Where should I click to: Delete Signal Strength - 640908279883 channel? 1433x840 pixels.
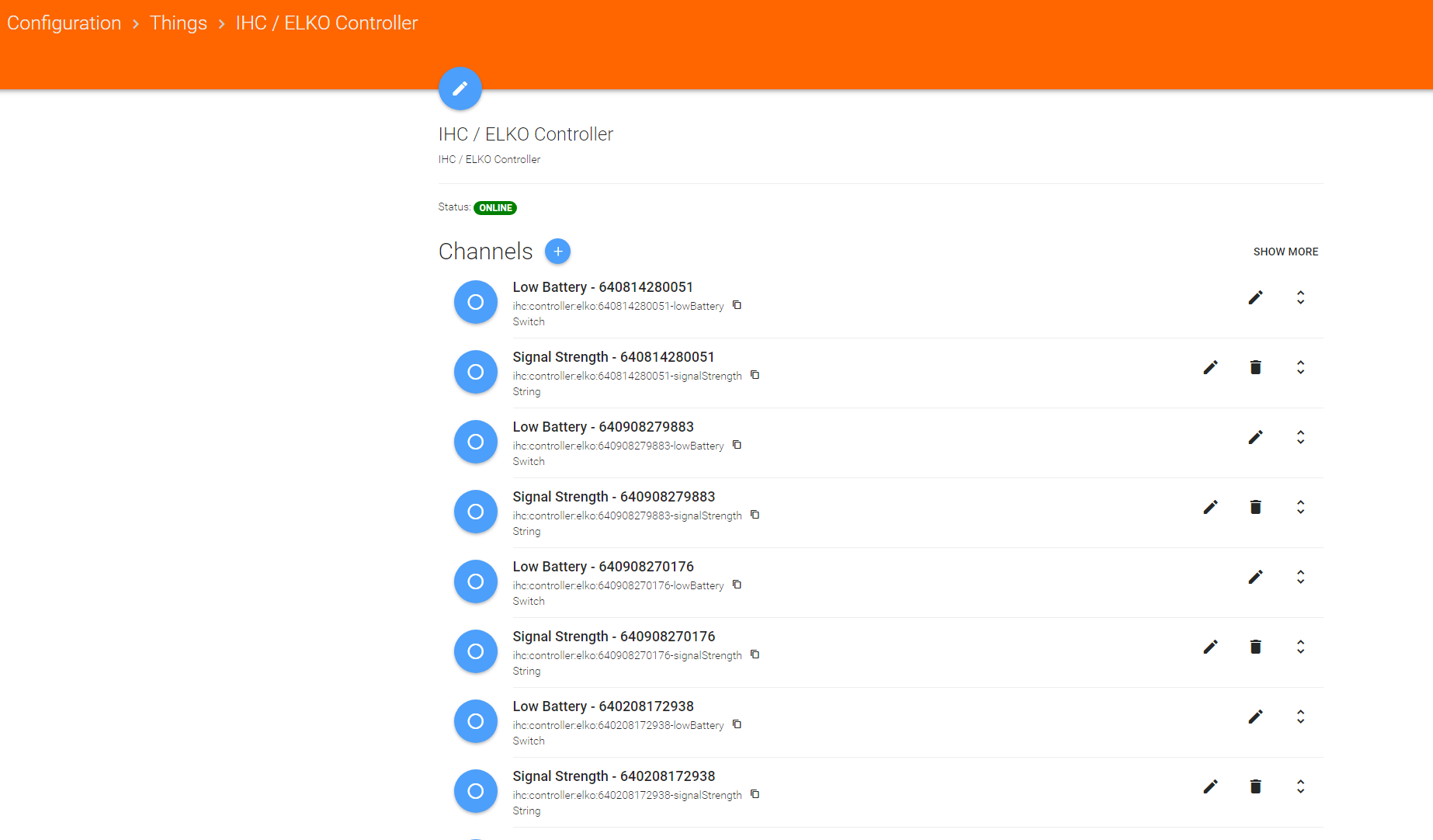point(1255,507)
